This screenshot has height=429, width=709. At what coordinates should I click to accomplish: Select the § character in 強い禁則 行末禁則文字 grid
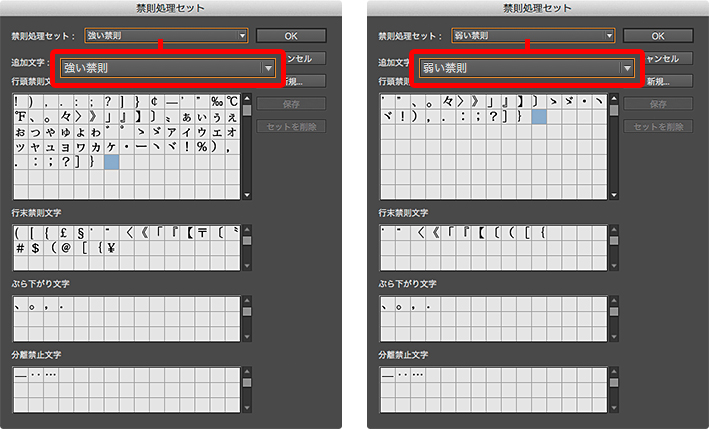(80, 233)
